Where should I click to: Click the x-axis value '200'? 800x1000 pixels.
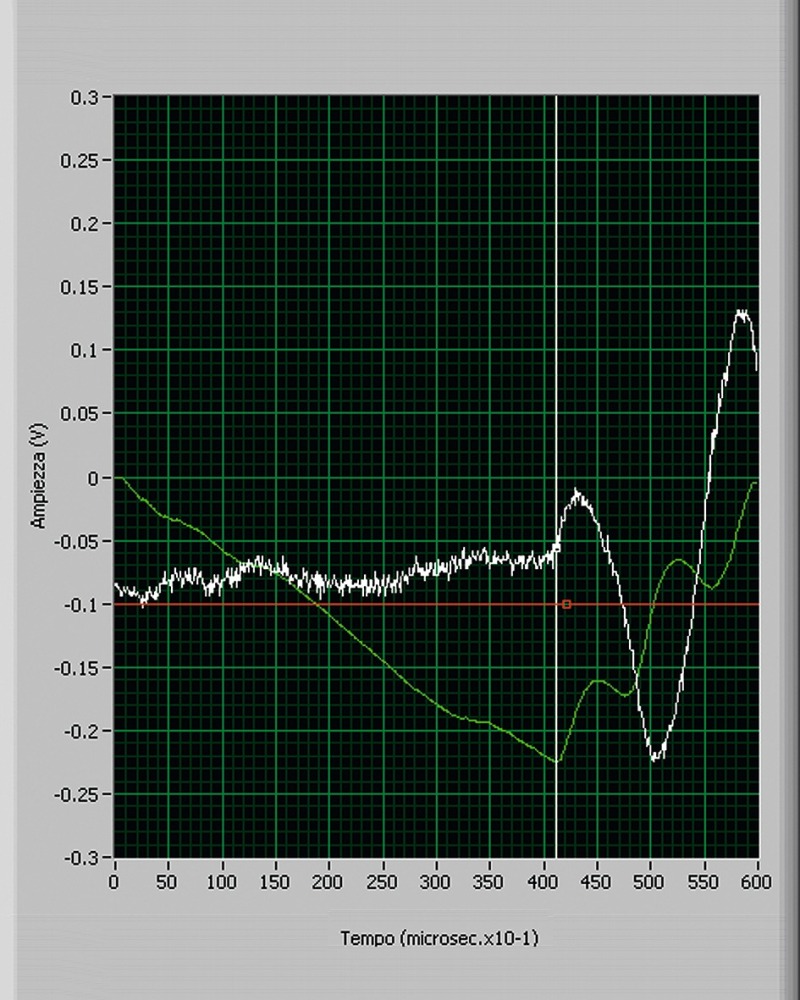point(328,883)
